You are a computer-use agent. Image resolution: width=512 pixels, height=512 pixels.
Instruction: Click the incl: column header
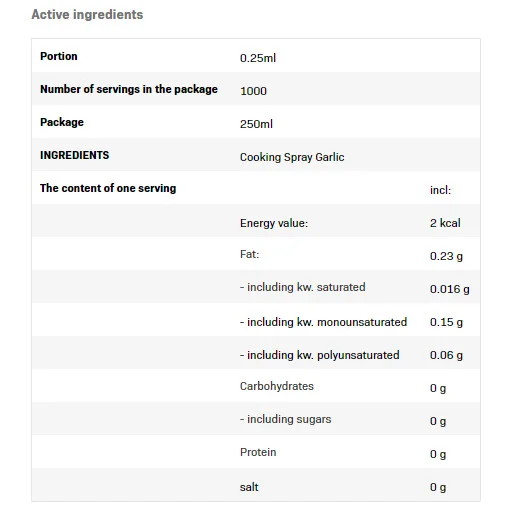click(x=440, y=190)
